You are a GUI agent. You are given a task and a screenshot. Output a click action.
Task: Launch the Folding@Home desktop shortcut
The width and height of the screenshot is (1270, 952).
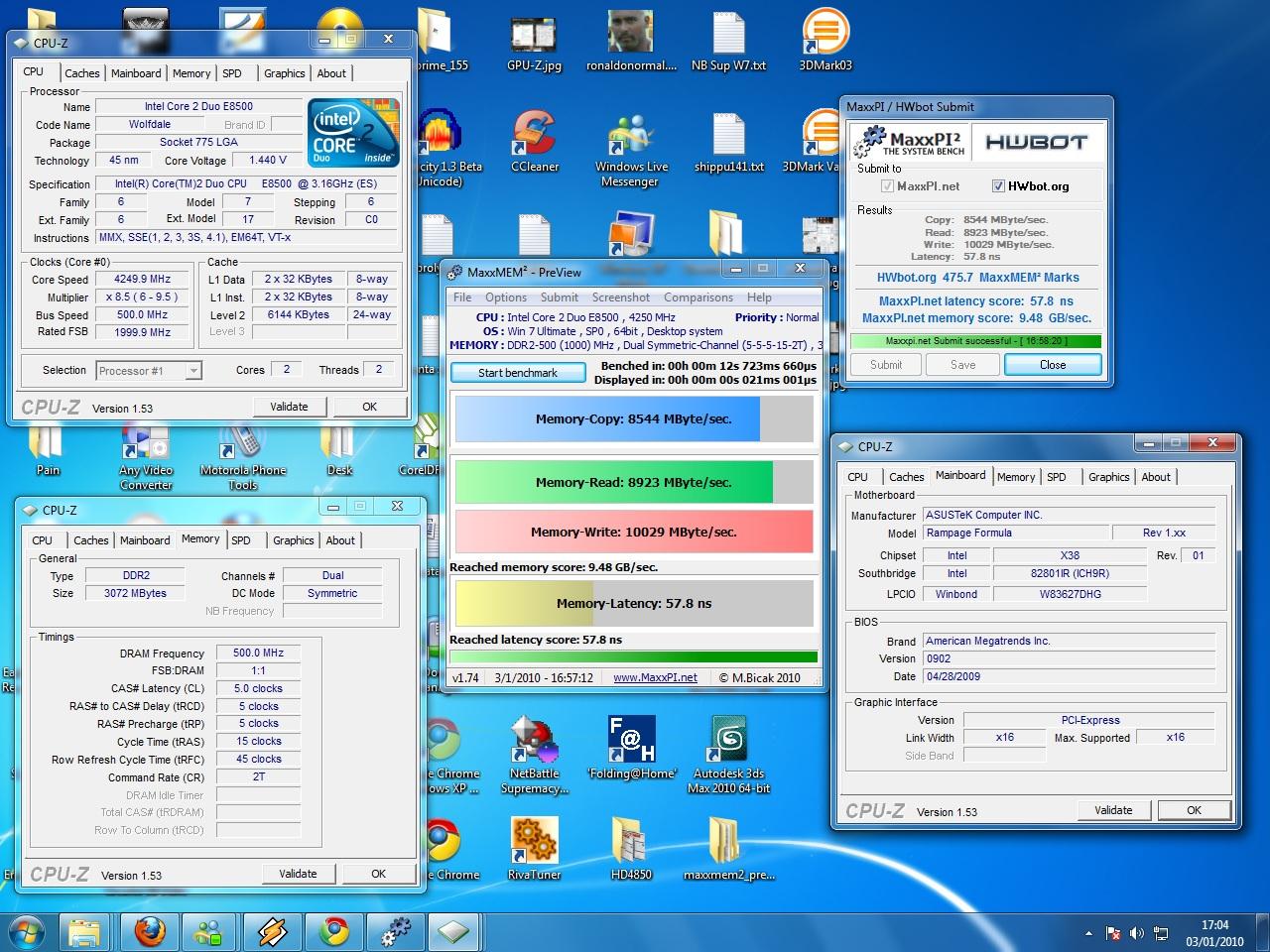click(x=631, y=749)
